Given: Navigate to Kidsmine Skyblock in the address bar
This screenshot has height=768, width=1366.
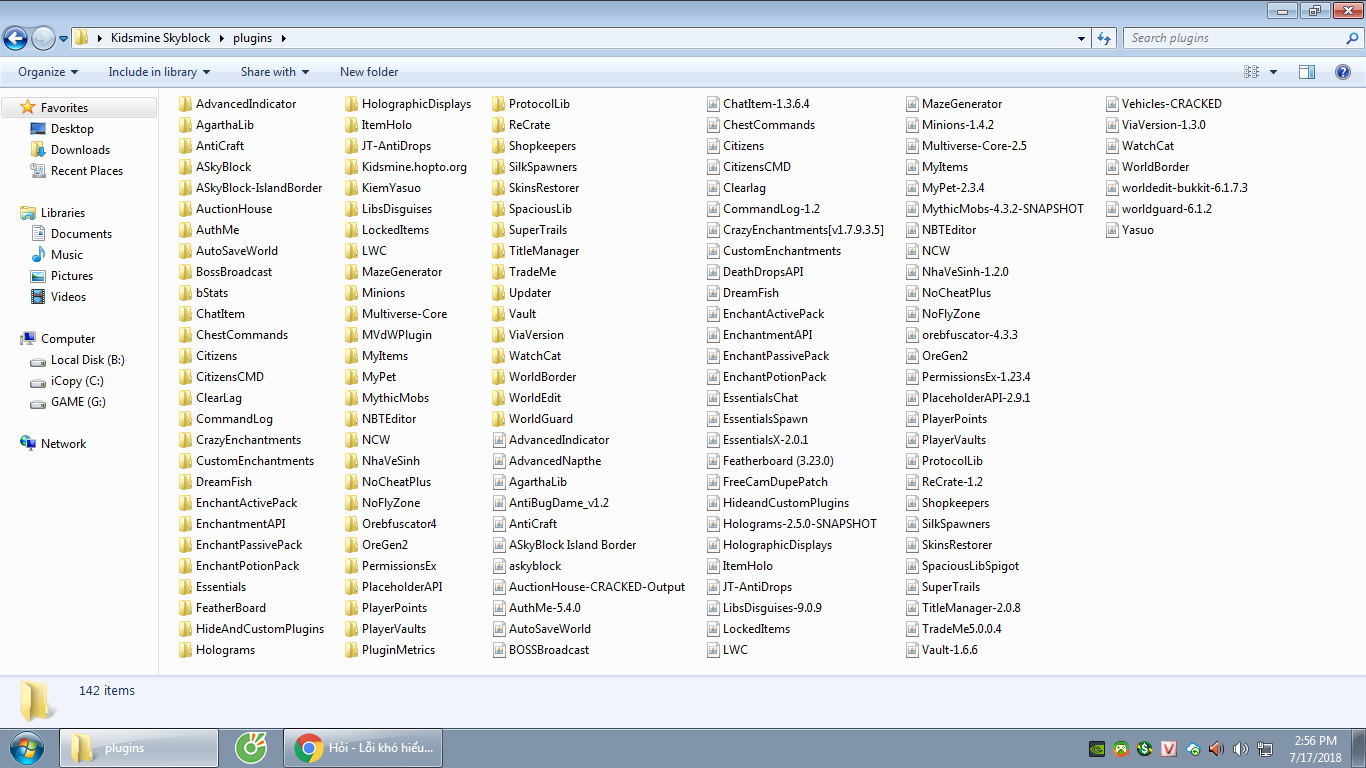Looking at the screenshot, I should pos(161,38).
